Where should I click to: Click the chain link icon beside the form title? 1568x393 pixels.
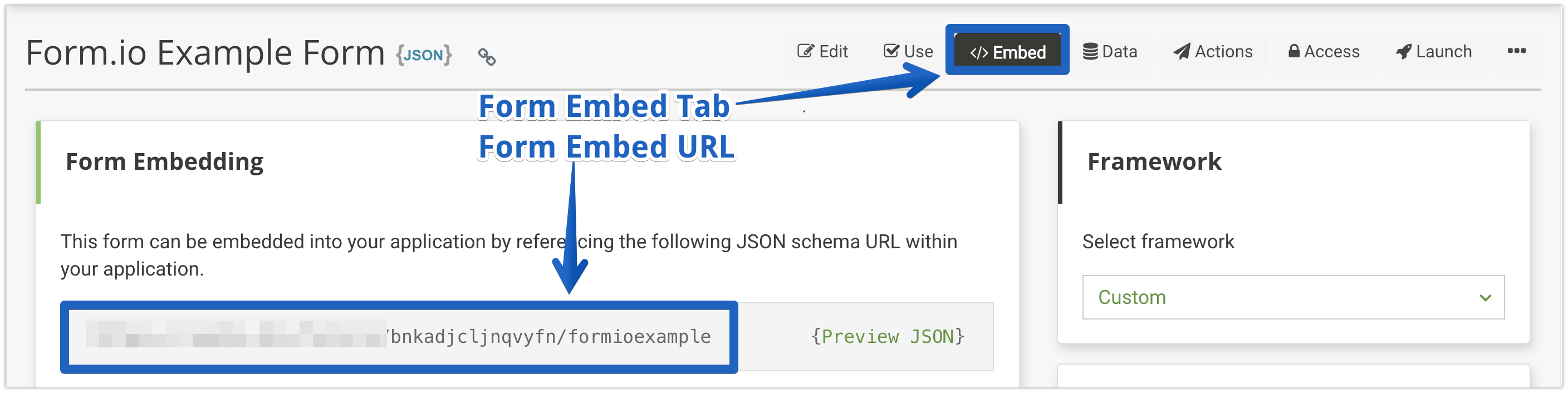pos(486,57)
